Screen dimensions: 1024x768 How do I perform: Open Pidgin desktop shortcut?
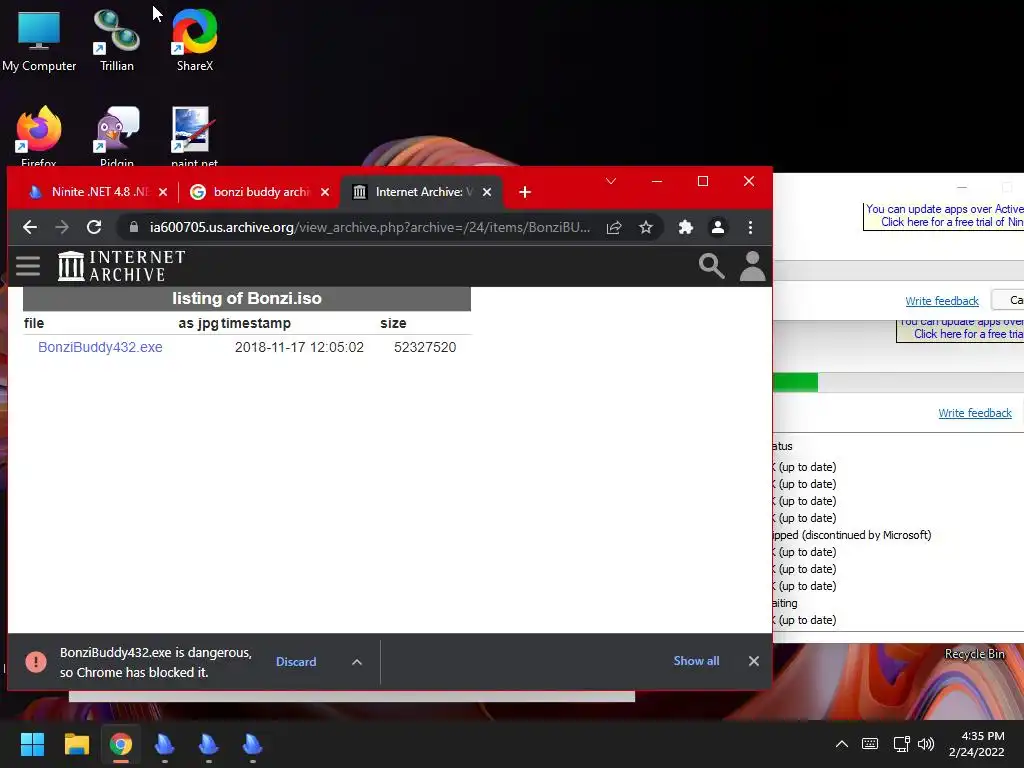coord(116,136)
